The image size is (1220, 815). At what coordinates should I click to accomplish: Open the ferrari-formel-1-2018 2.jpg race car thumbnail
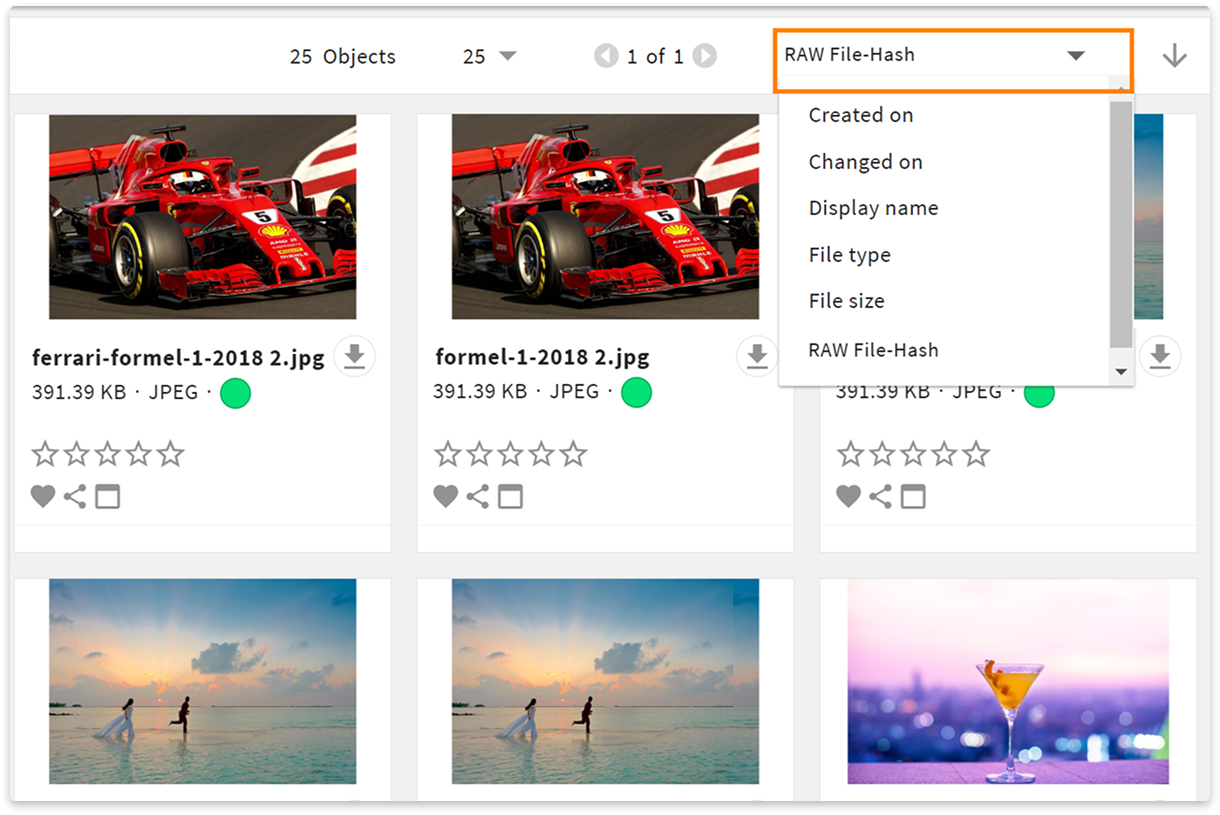(202, 217)
